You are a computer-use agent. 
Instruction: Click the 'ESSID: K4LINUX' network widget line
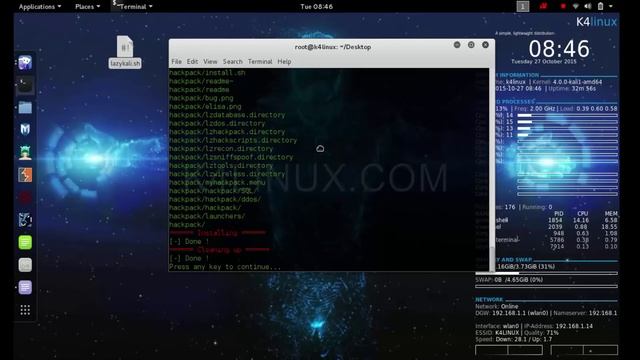(517, 333)
